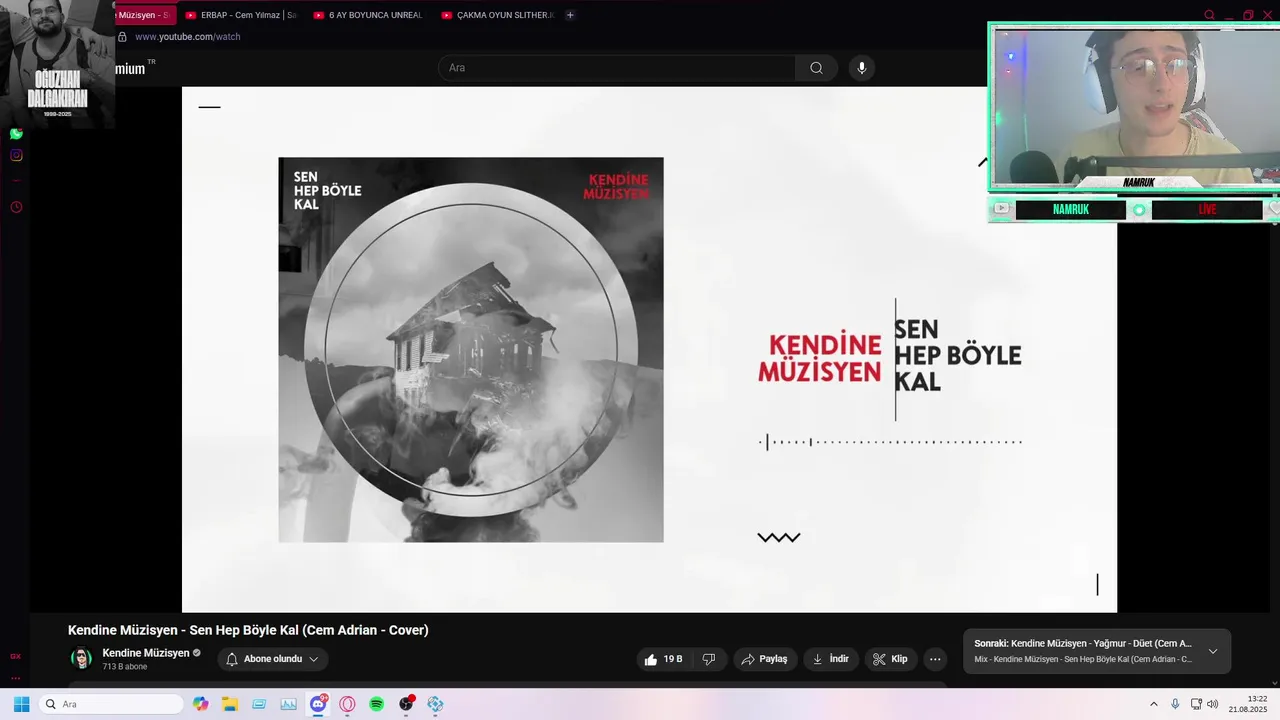This screenshot has width=1280, height=720.
Task: Switch to ERBAP - Cem Yılmaz tab
Action: coord(240,15)
